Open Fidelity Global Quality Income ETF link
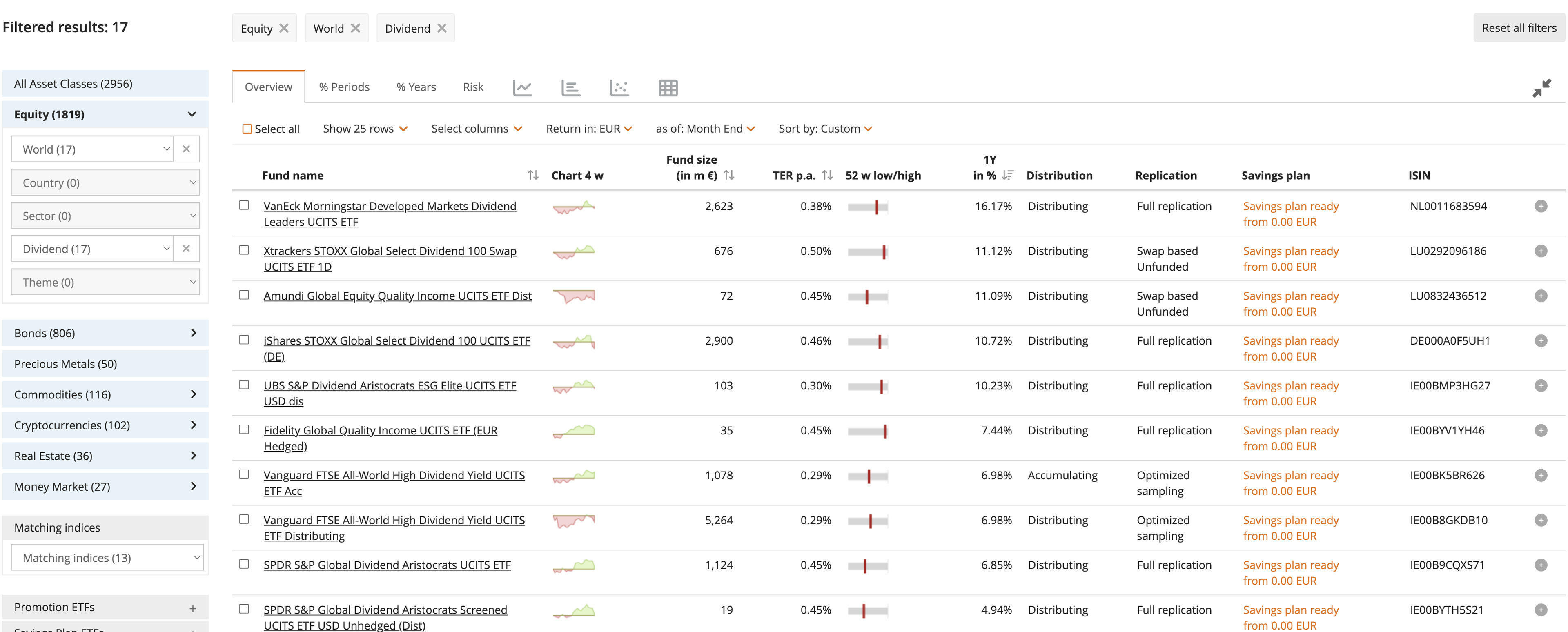The height and width of the screenshot is (632, 1568). pos(381,438)
